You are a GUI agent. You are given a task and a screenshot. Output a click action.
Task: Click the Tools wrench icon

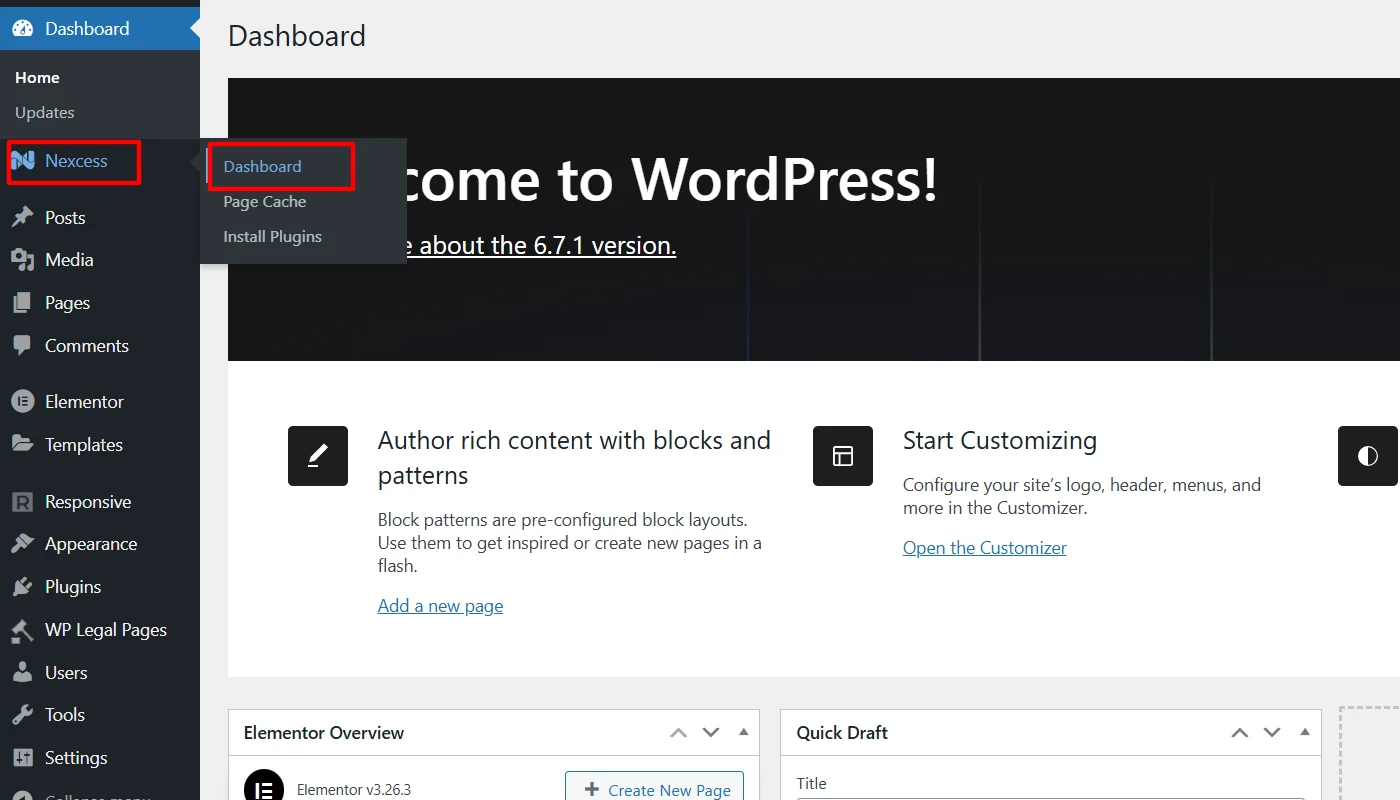(x=22, y=715)
